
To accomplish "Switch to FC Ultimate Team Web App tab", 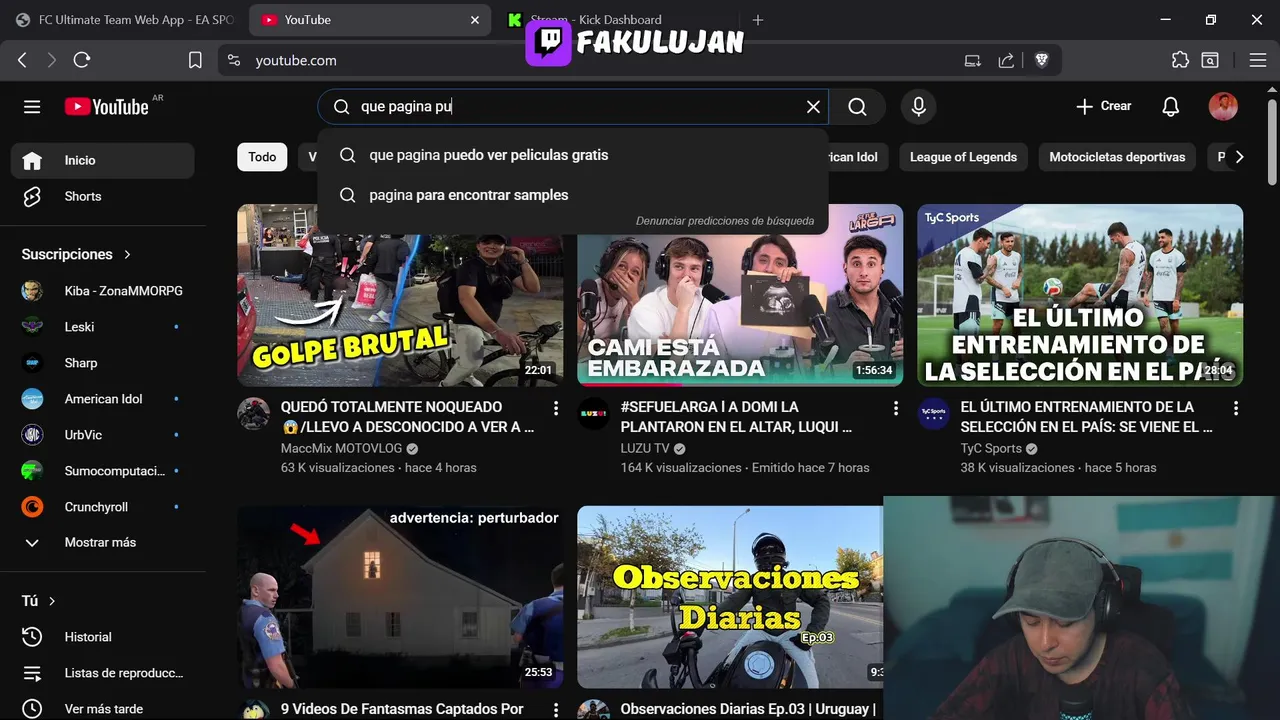I will click(125, 20).
